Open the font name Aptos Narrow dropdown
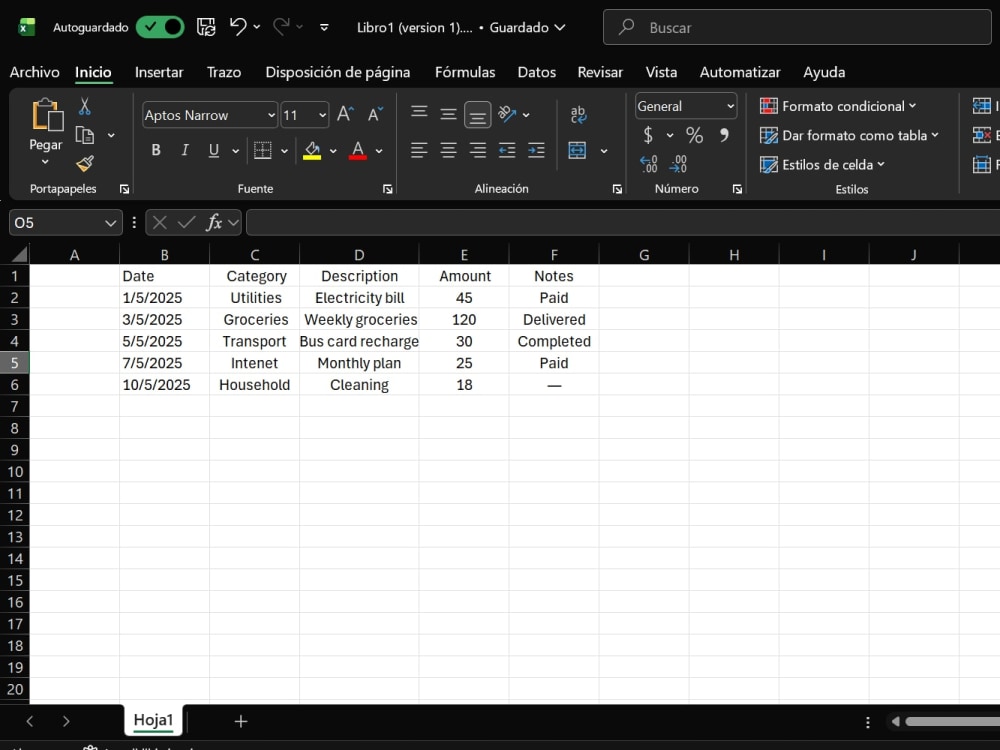Viewport: 1000px width, 750px height. tap(271, 115)
